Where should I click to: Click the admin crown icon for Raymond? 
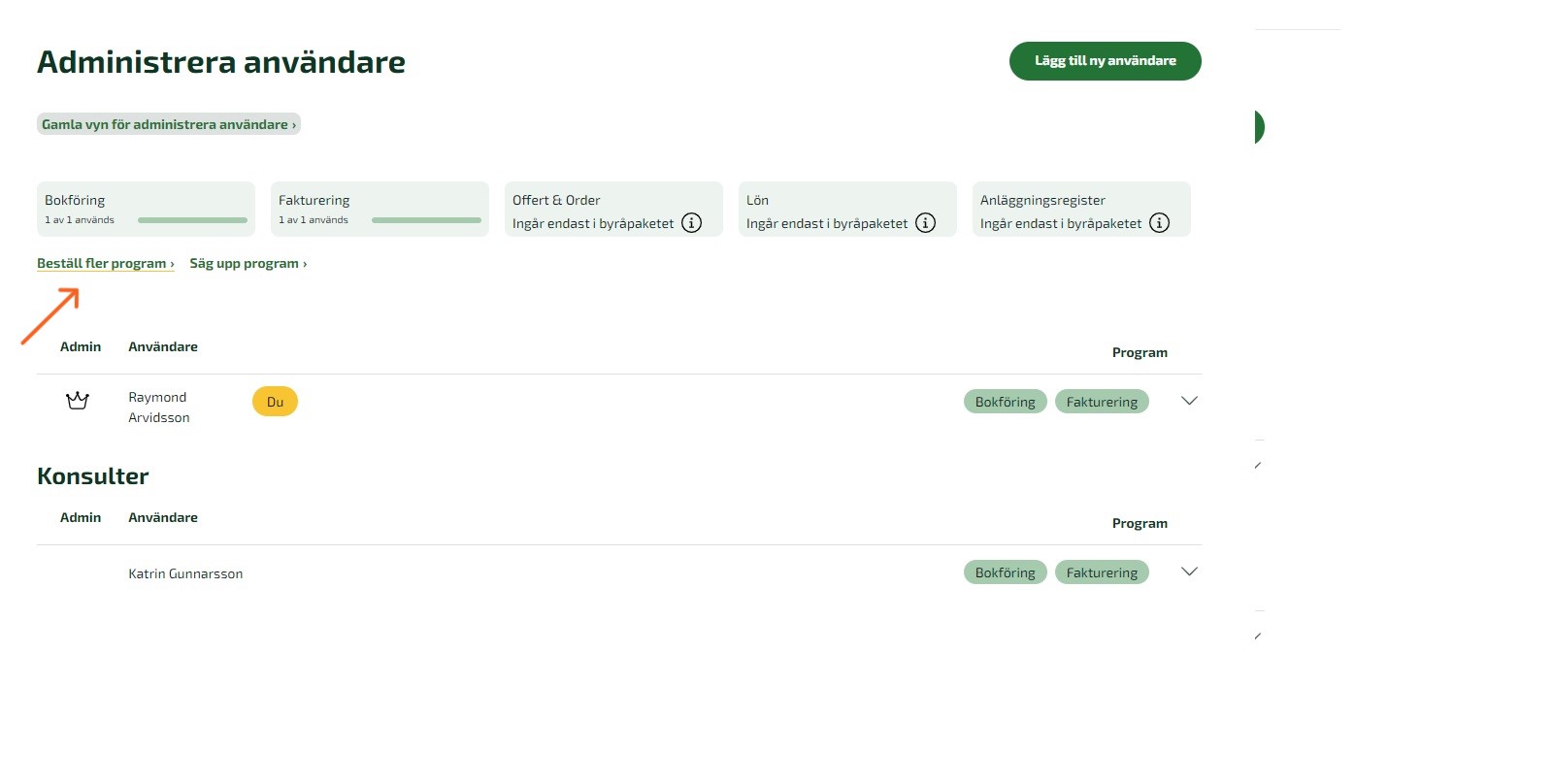pos(78,401)
